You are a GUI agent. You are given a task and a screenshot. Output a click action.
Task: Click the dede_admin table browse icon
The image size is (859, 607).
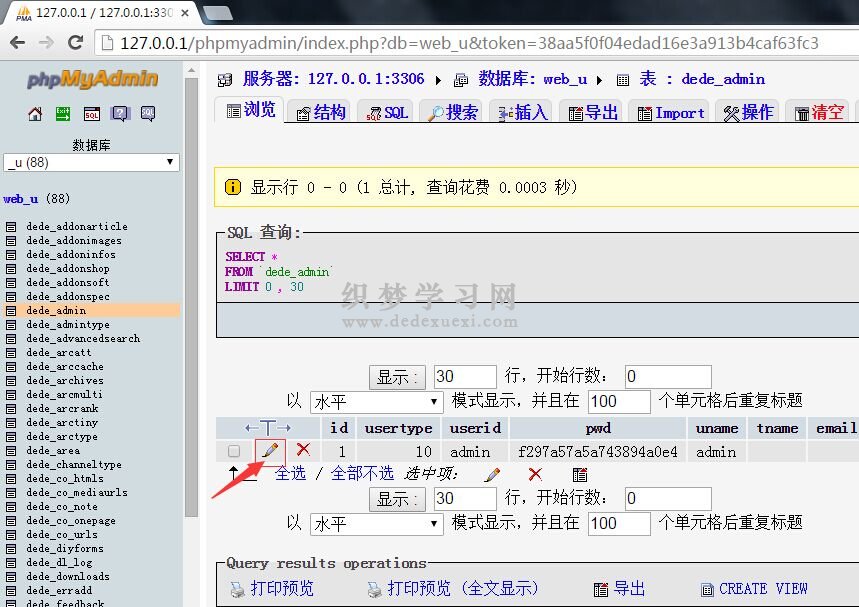point(10,311)
